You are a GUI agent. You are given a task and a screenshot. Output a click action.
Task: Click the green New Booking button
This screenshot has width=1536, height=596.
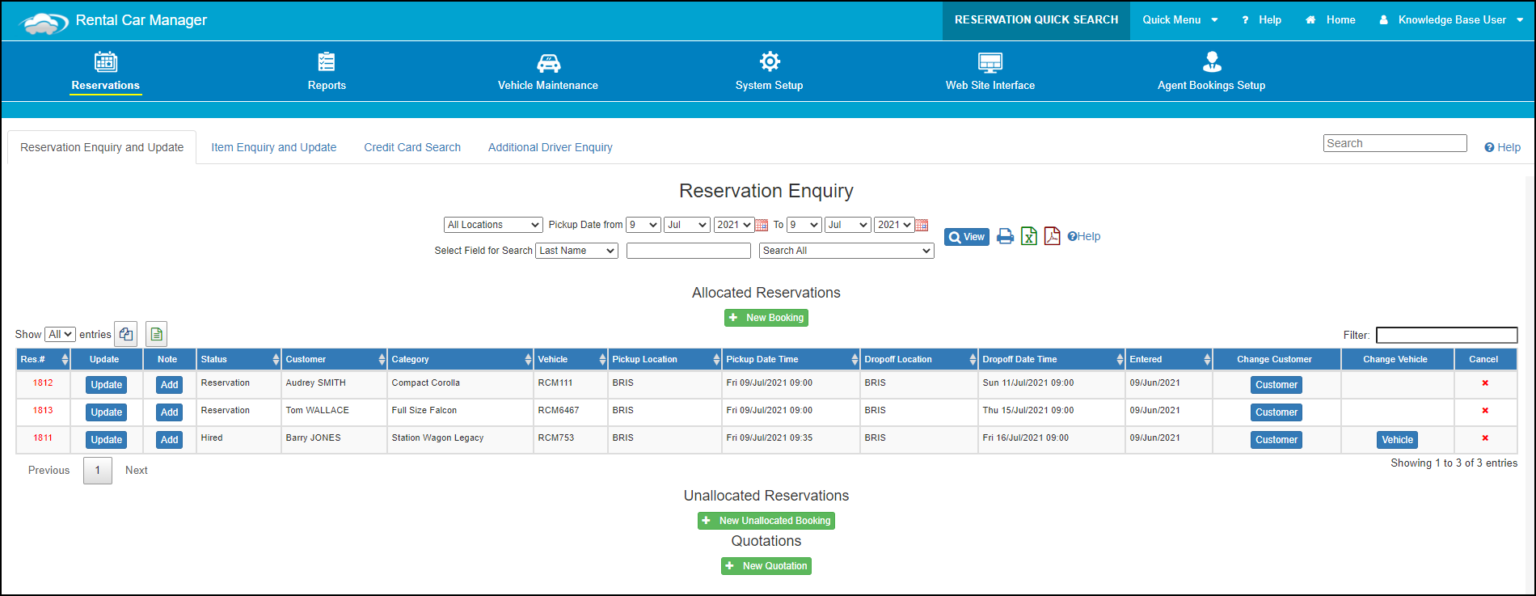(x=766, y=317)
